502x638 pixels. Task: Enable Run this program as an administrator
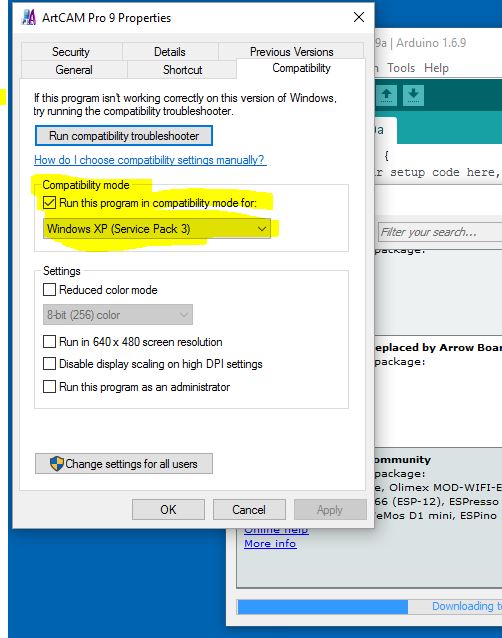pos(49,386)
